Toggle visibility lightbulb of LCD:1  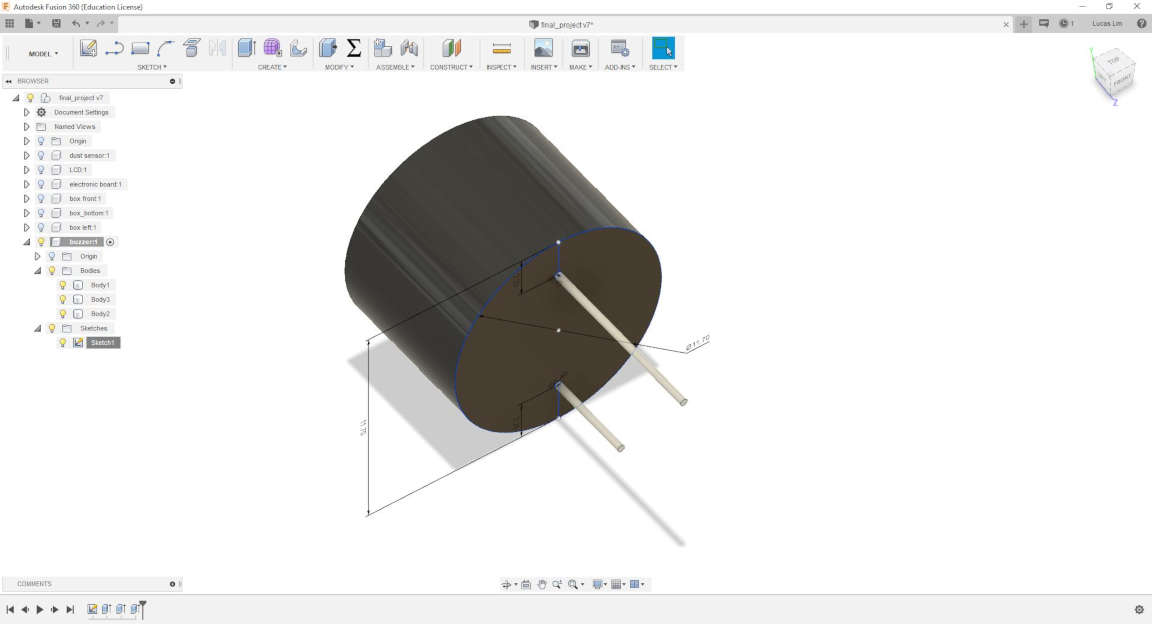click(41, 170)
